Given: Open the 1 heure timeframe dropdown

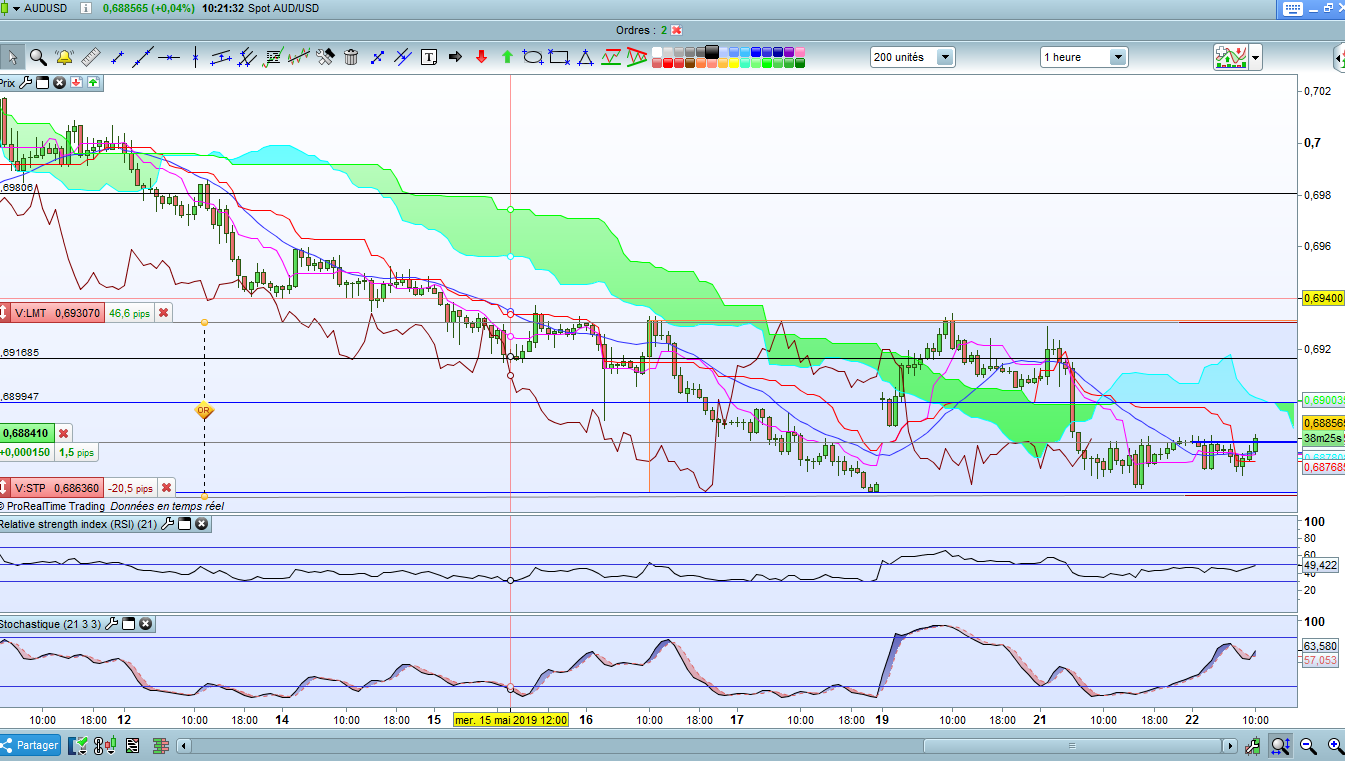Looking at the screenshot, I should coord(1117,57).
